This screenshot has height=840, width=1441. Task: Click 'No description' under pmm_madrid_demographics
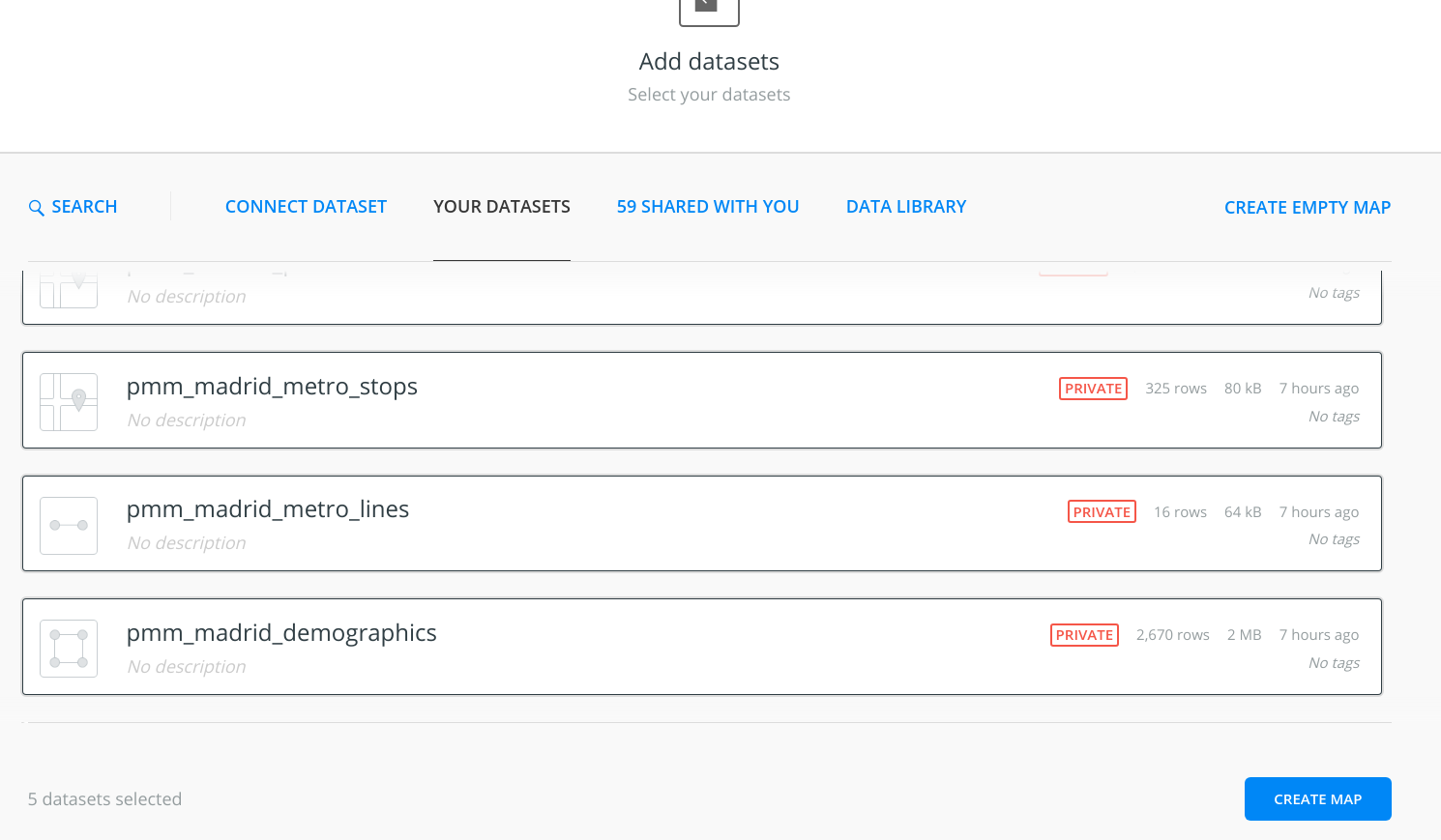pyautogui.click(x=187, y=667)
